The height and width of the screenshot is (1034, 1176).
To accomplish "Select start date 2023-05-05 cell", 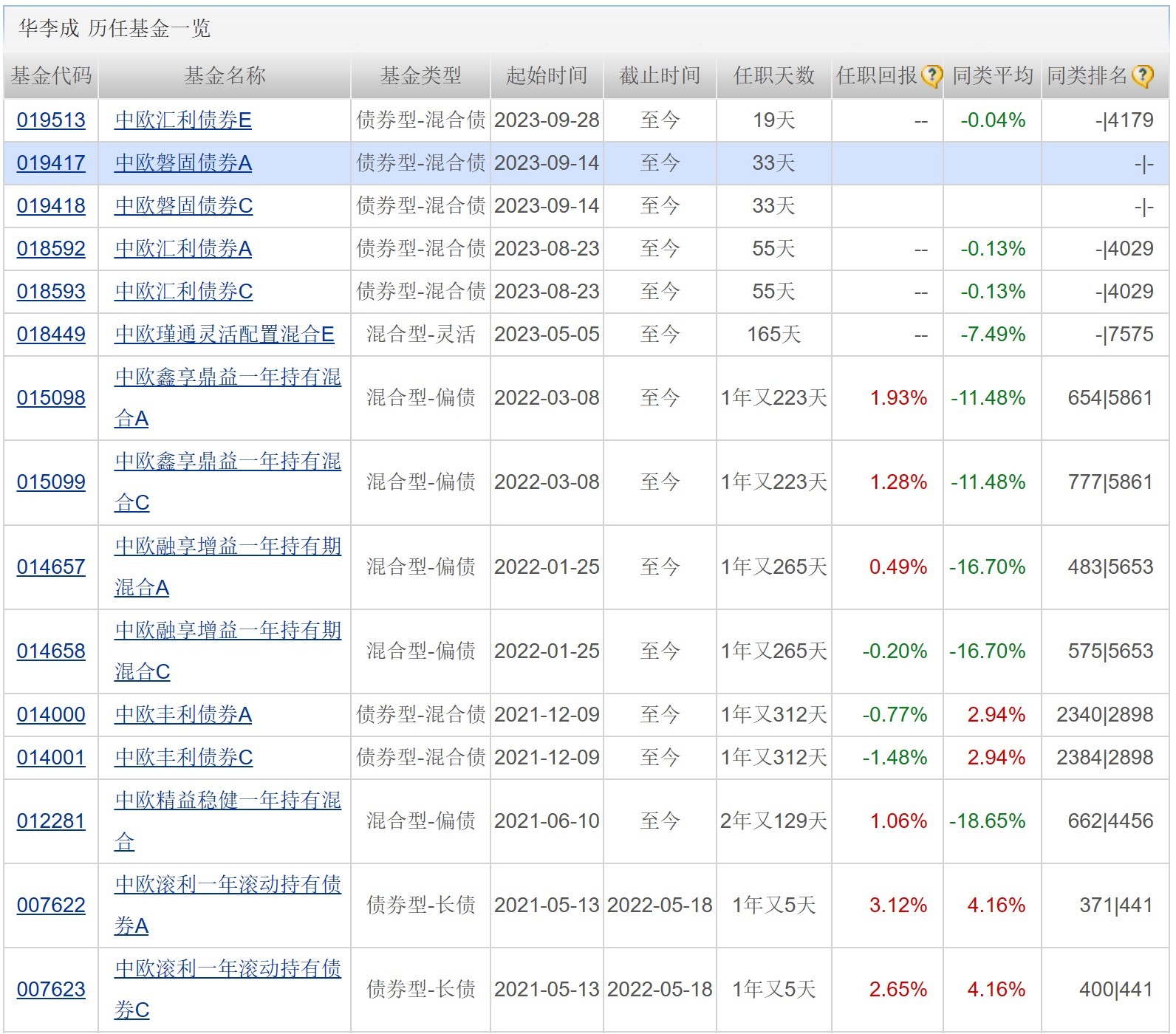I will pyautogui.click(x=547, y=335).
